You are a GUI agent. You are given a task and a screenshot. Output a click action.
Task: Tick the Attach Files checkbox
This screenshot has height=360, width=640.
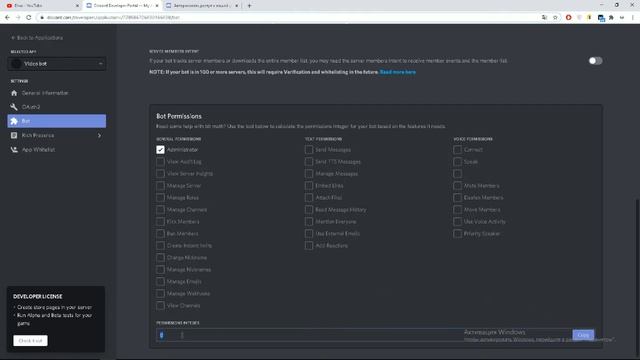click(x=309, y=198)
